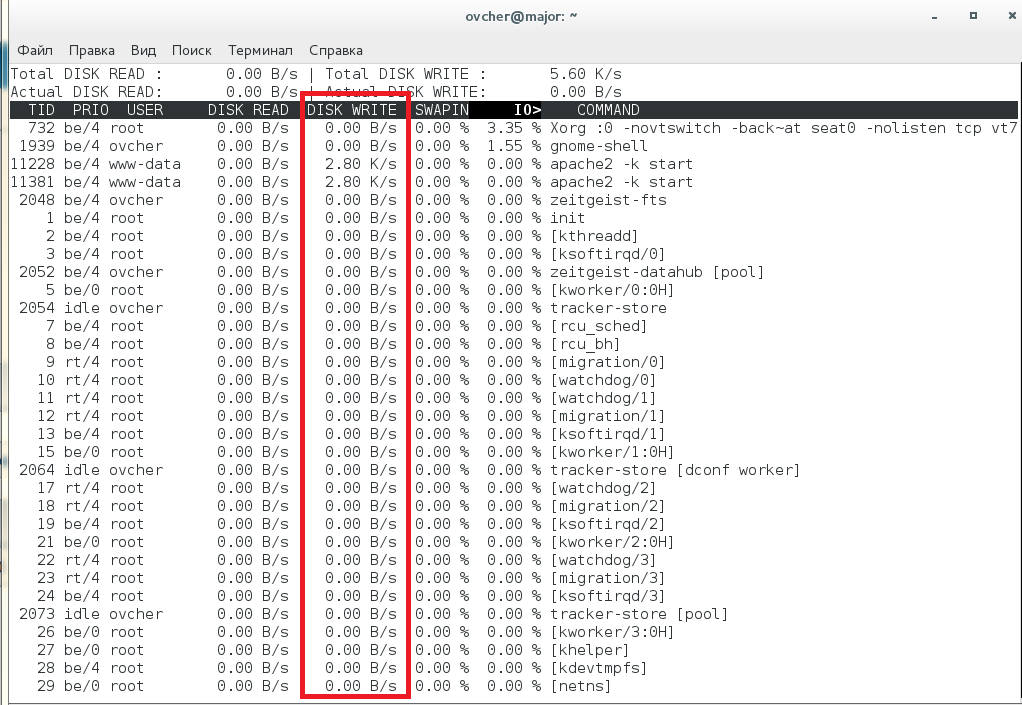The image size is (1022, 705).
Task: Open the Поиск menu
Action: (192, 50)
